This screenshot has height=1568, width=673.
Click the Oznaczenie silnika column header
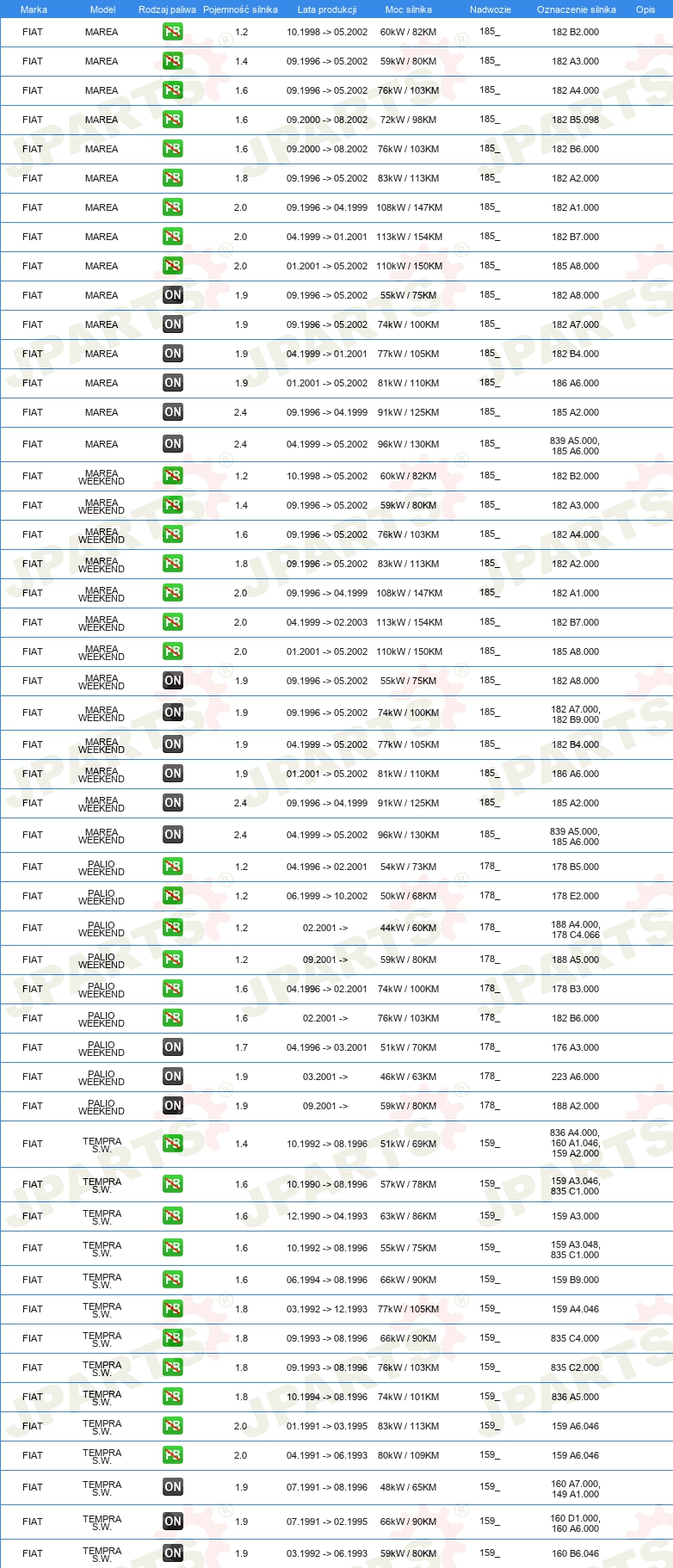click(576, 9)
